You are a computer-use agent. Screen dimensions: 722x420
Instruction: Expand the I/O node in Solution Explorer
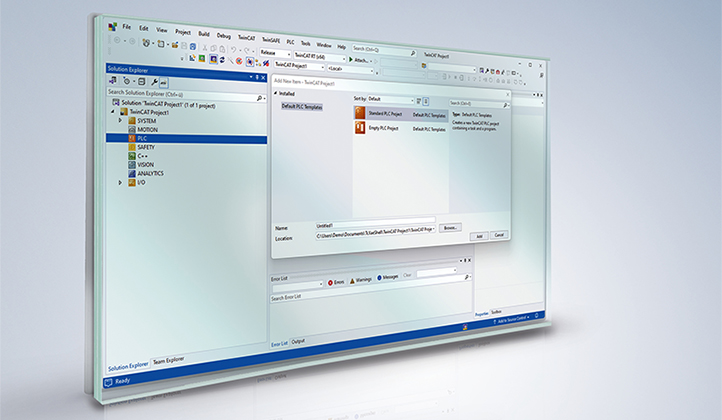point(120,182)
